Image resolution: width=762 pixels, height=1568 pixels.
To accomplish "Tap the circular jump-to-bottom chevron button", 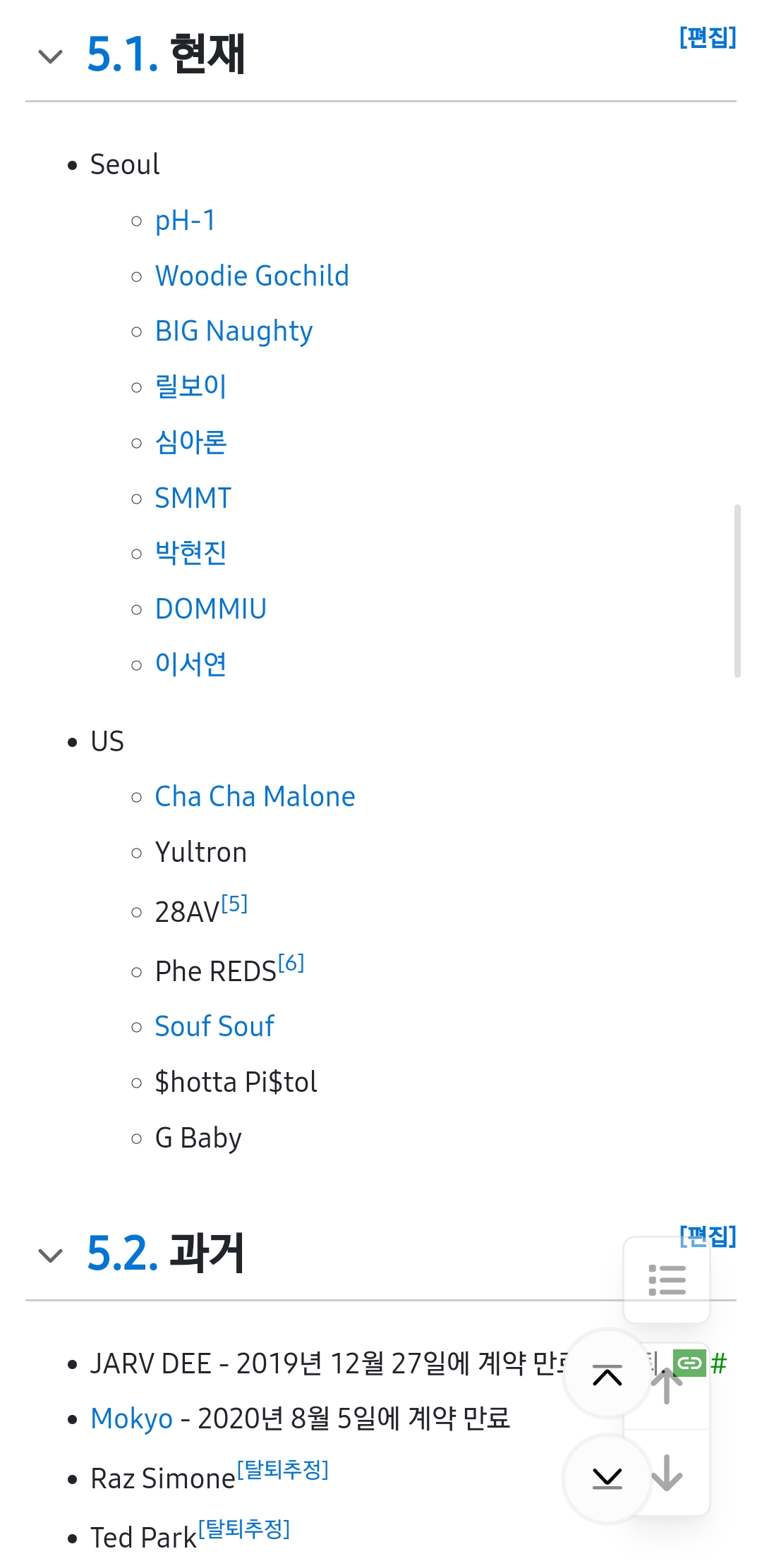I will tap(607, 1478).
